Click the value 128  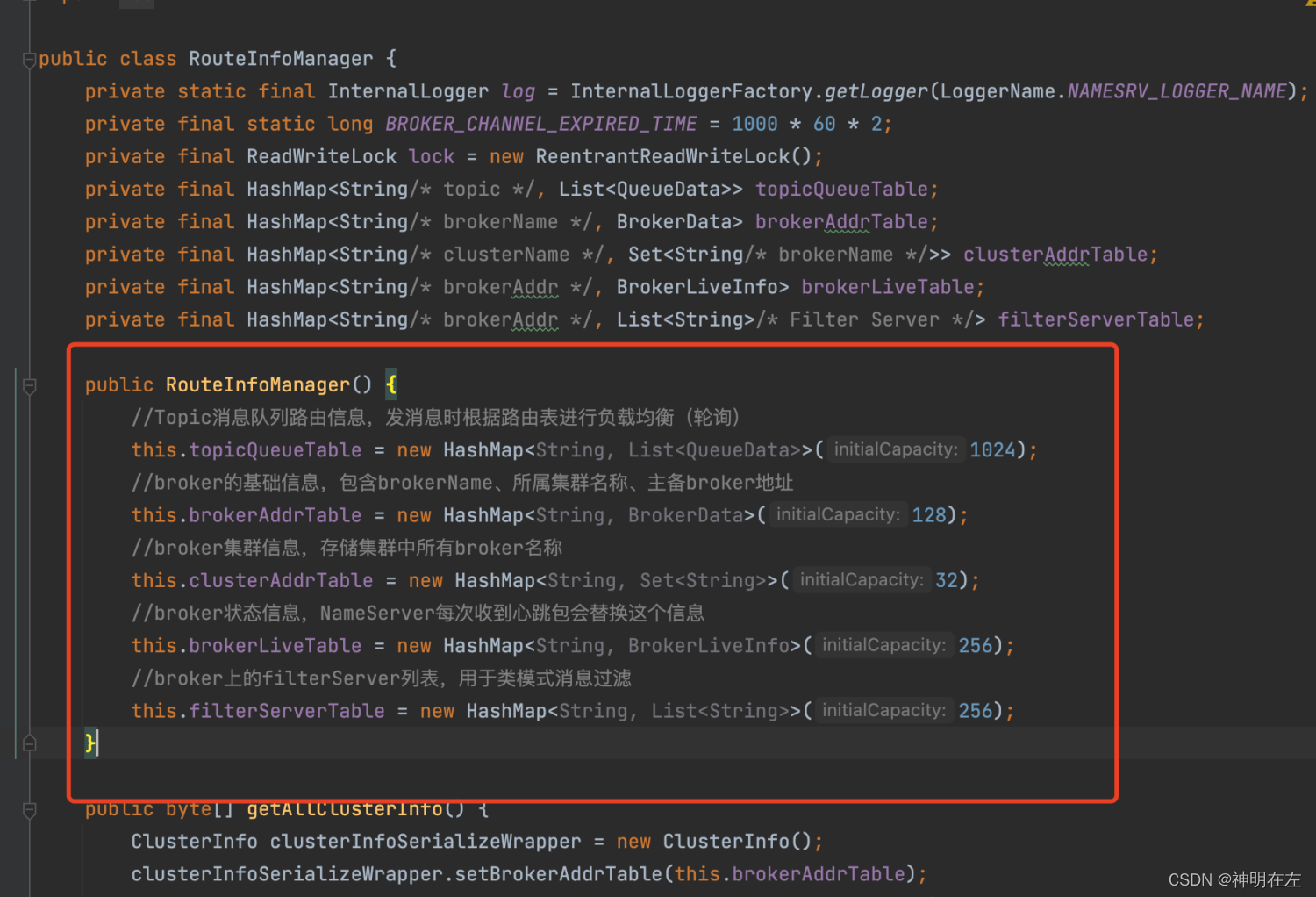tap(929, 514)
